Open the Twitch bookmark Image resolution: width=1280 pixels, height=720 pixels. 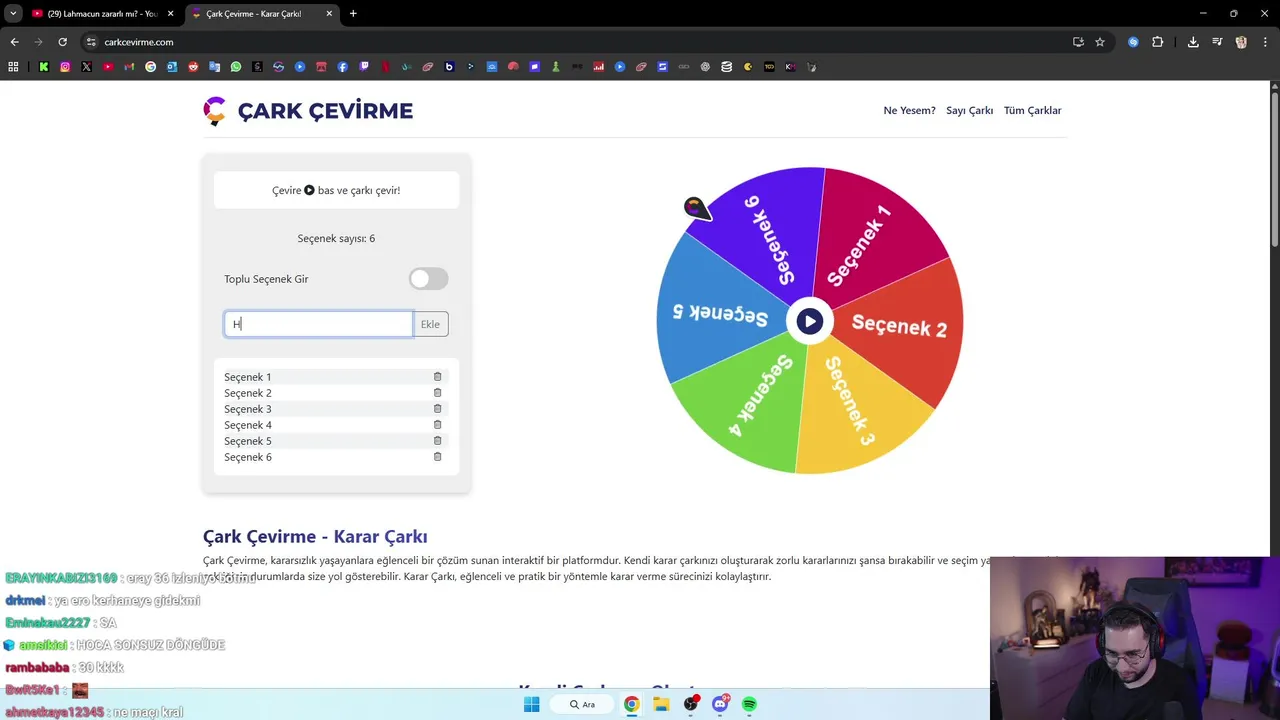[364, 67]
